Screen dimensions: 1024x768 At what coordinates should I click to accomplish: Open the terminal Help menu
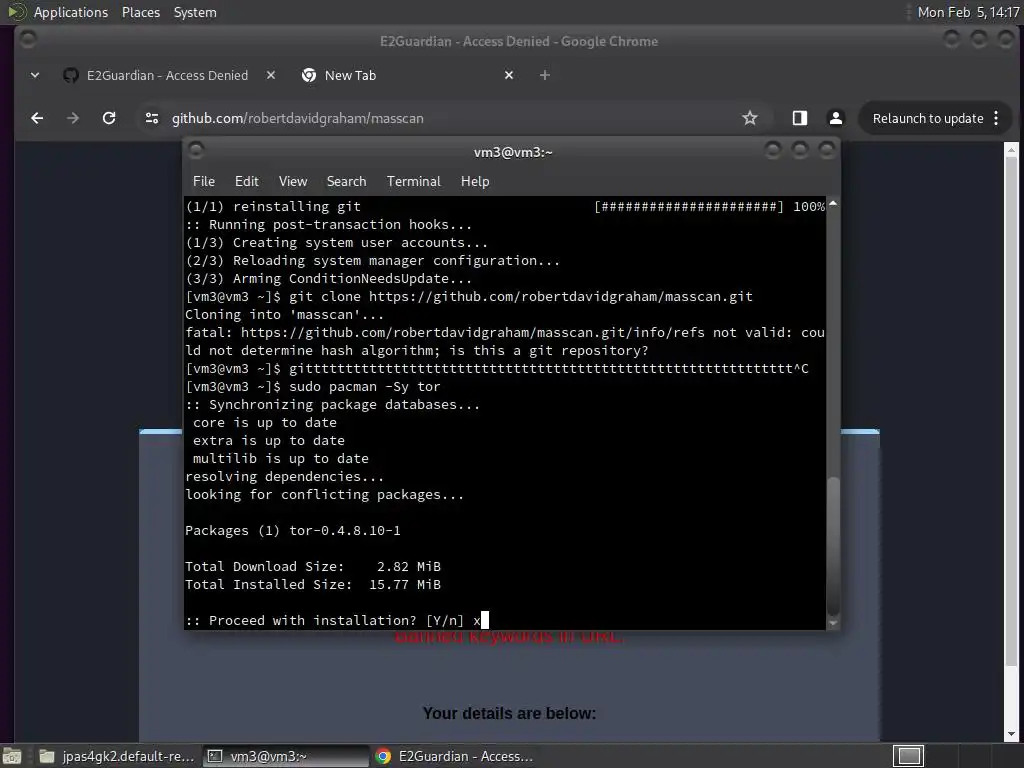475,182
